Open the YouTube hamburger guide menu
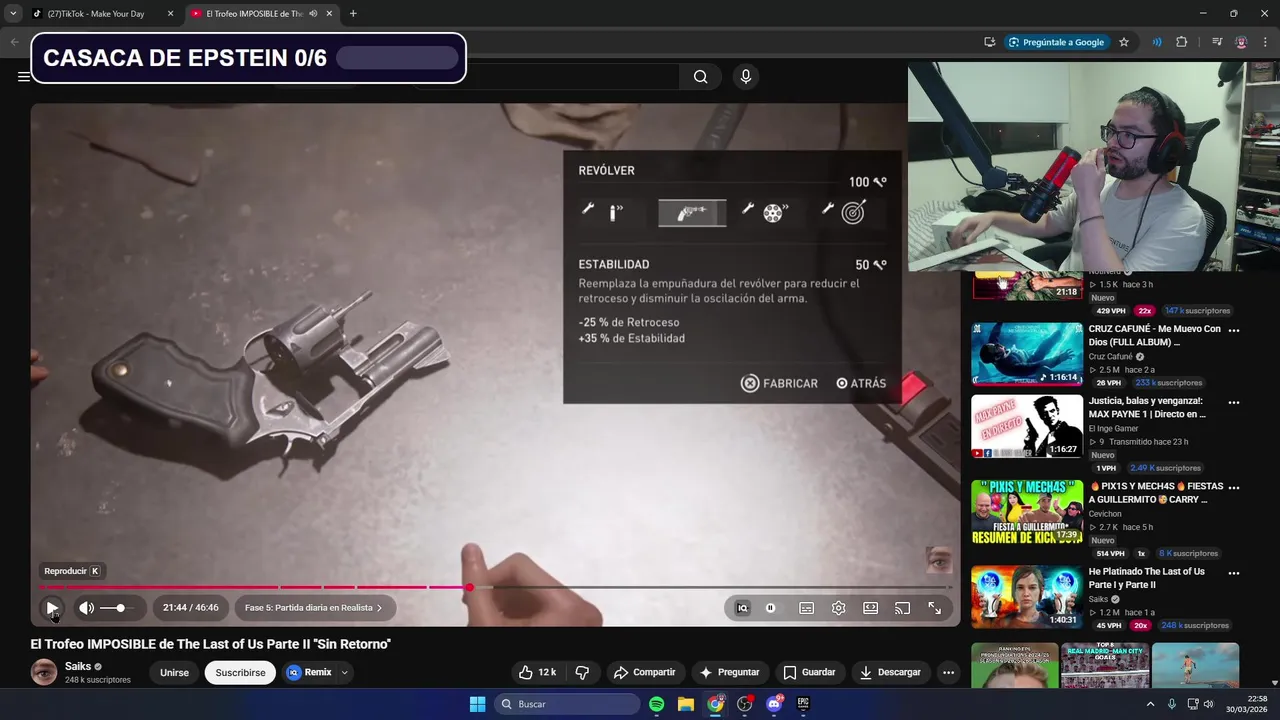This screenshot has width=1280, height=720. point(24,77)
